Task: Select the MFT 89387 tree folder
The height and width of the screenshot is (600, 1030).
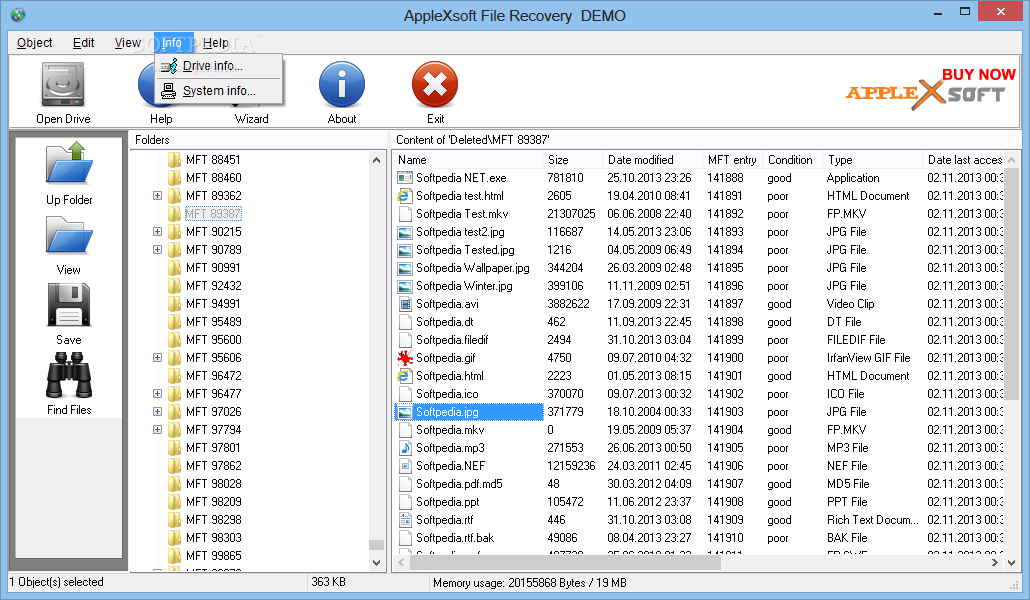Action: [x=213, y=214]
